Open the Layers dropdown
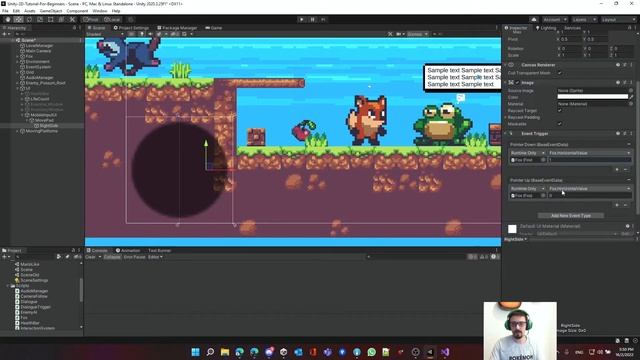 583,19
